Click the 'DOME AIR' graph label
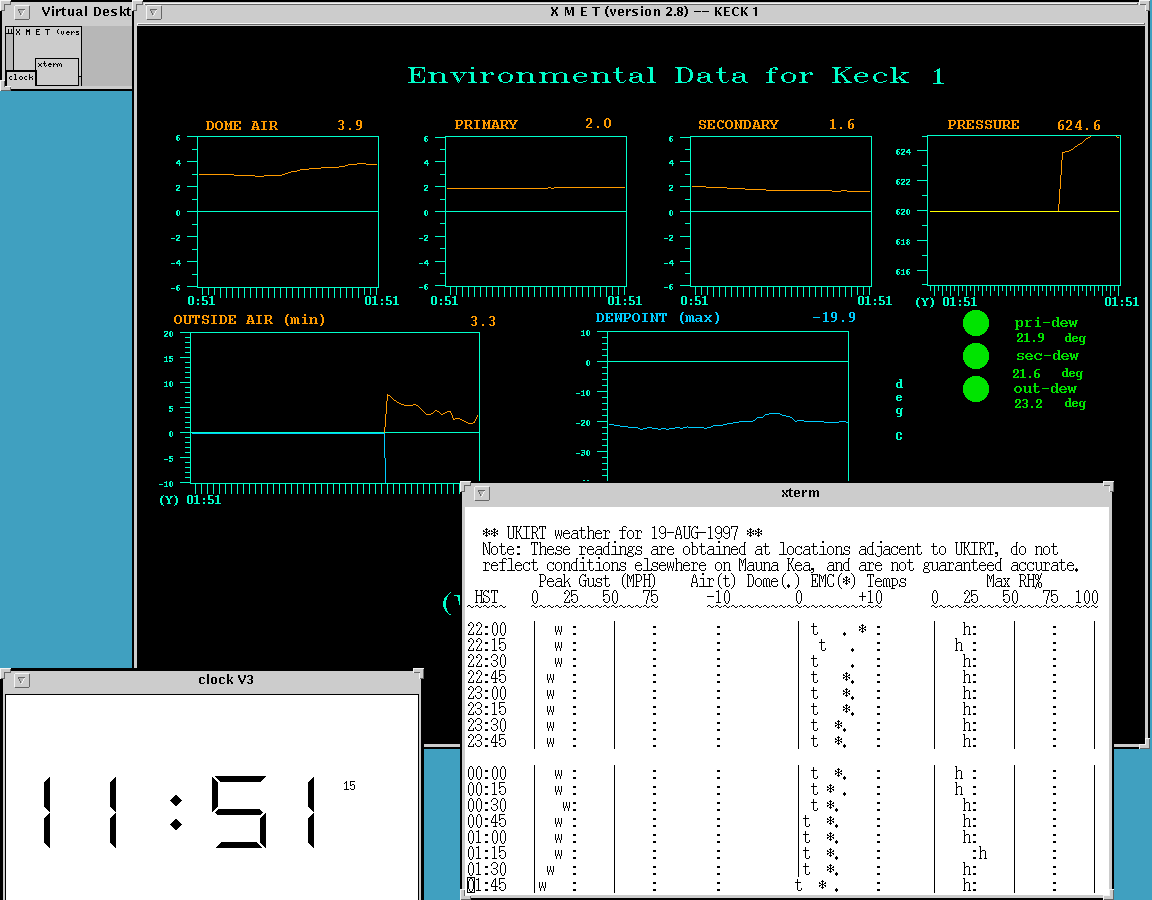 (242, 126)
